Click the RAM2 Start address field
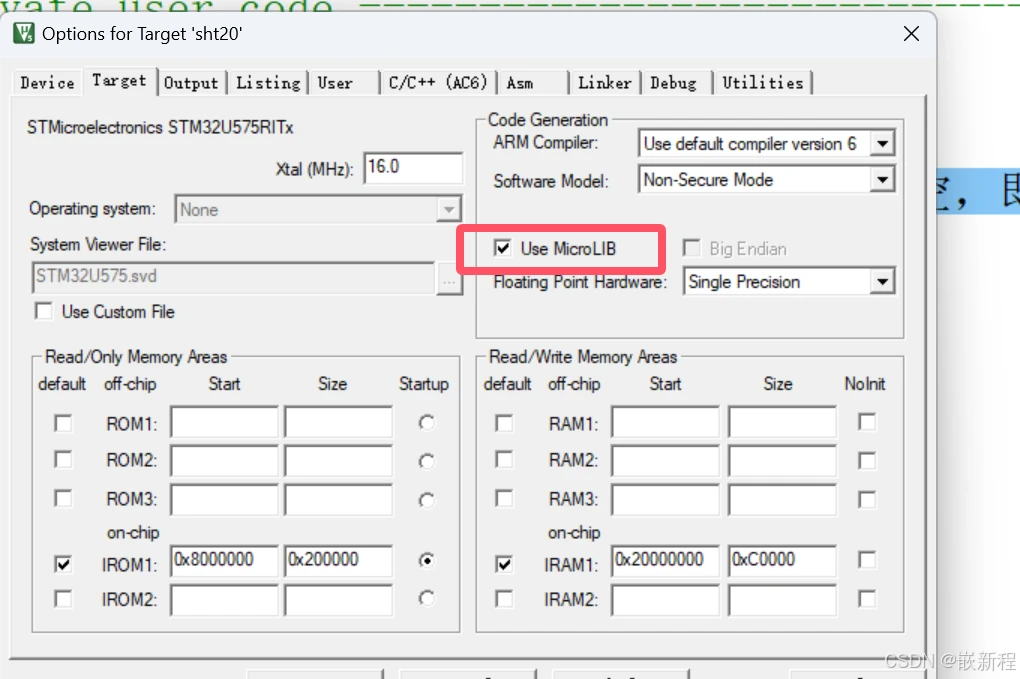The width and height of the screenshot is (1020, 679). [x=665, y=460]
